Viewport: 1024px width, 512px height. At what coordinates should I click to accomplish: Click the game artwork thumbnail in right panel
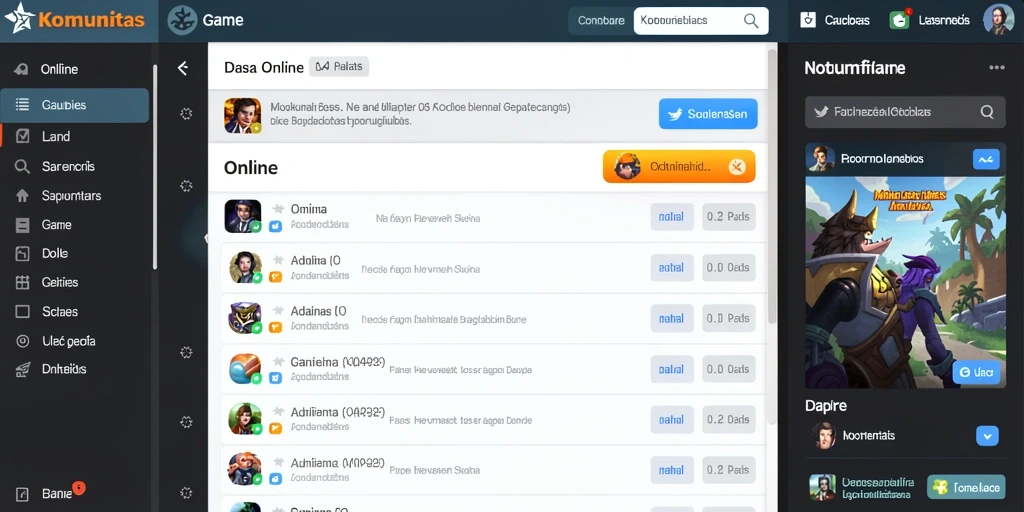click(905, 282)
